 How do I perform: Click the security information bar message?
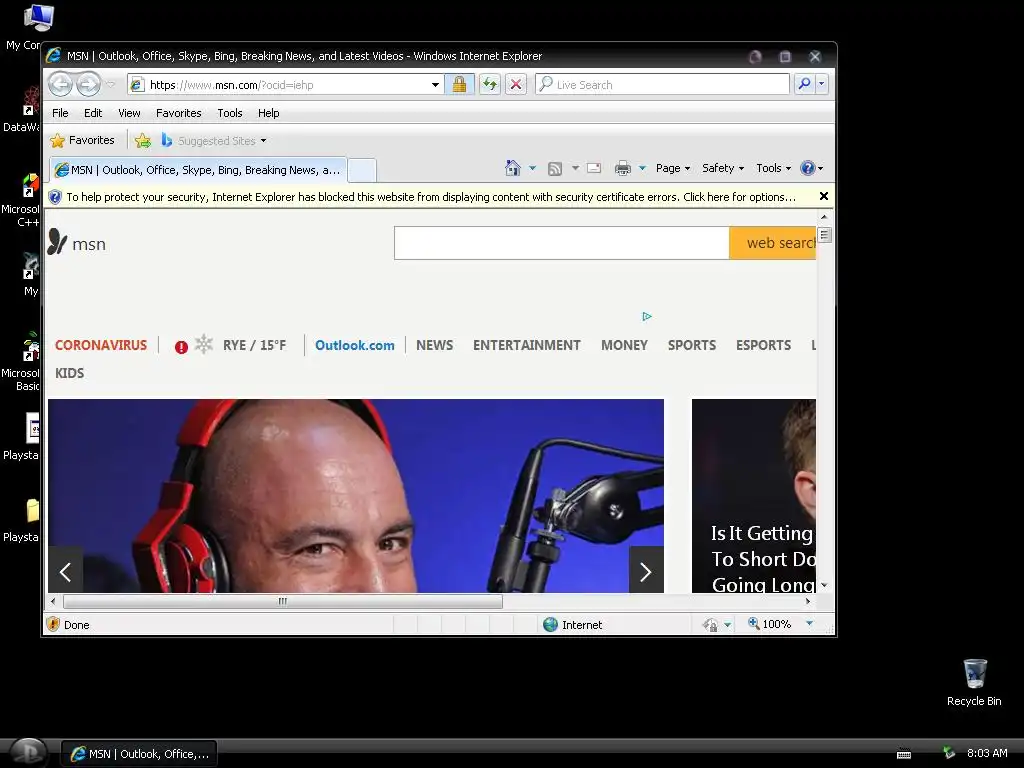[431, 197]
